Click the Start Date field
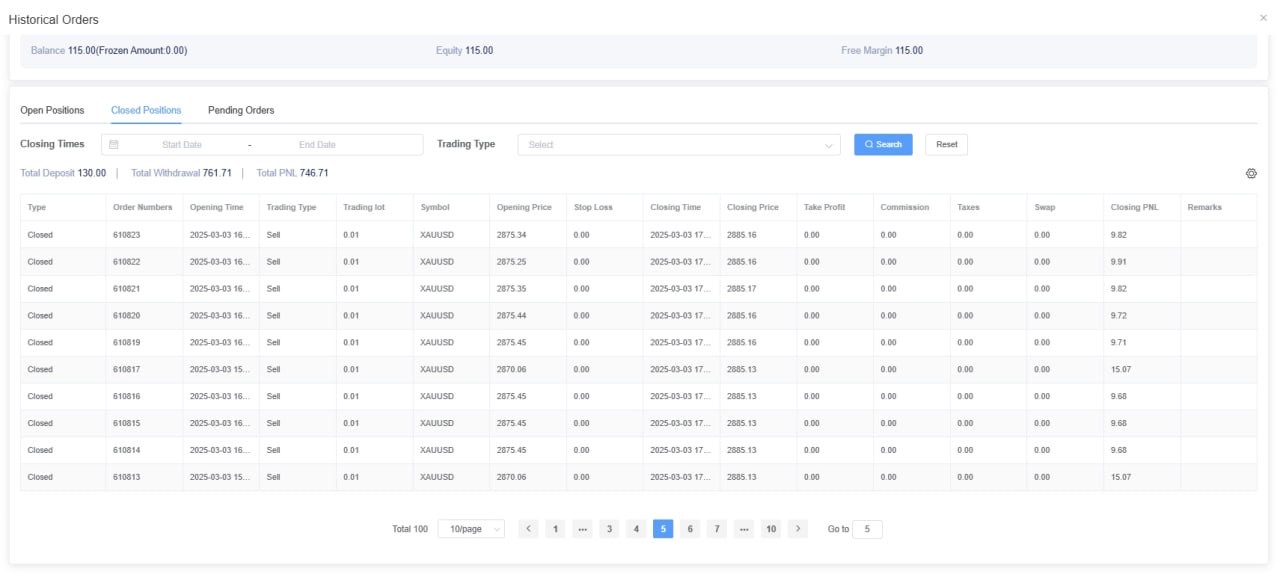This screenshot has height=583, width=1280. click(x=182, y=145)
